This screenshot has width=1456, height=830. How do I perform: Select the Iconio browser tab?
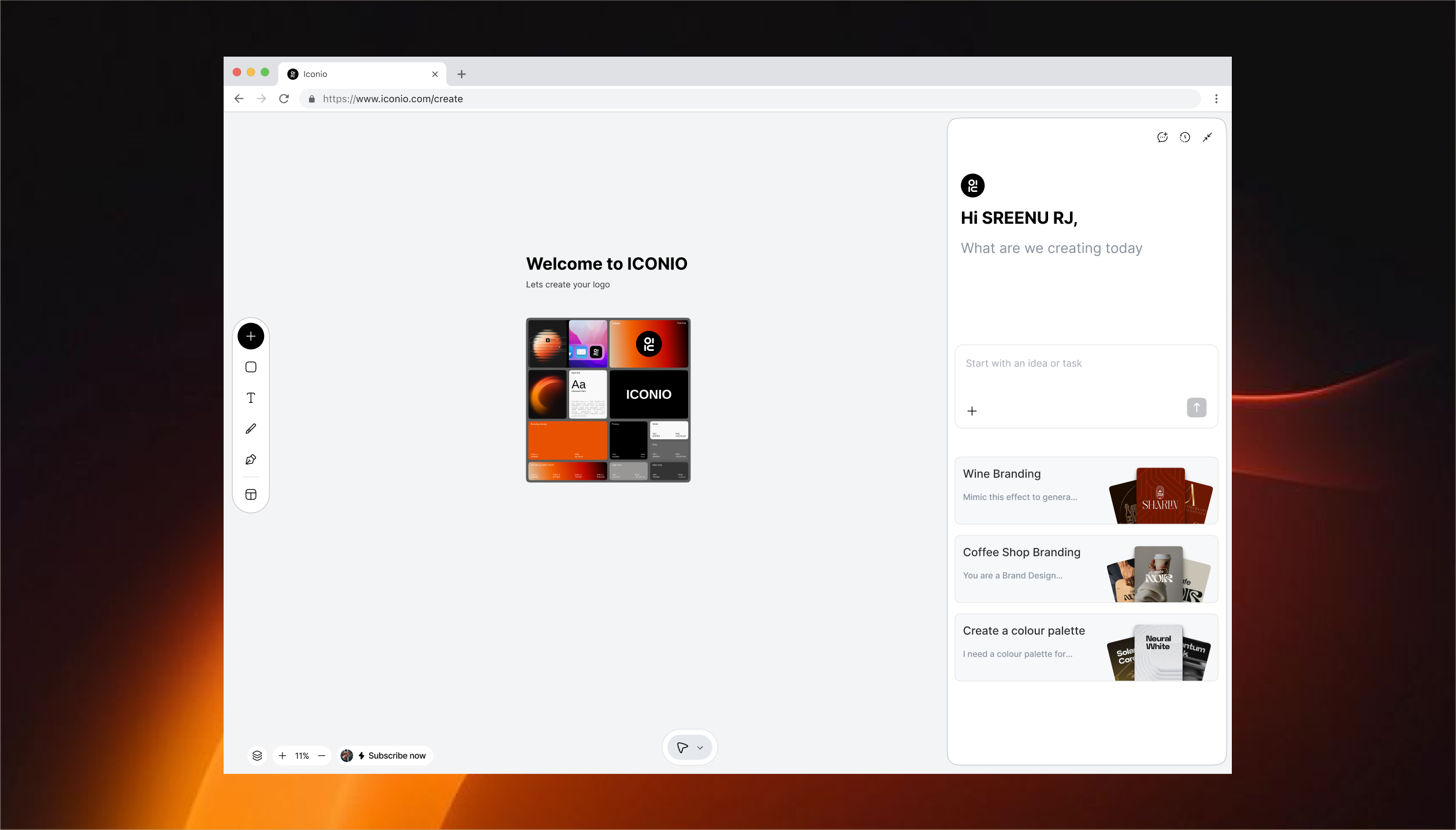point(362,74)
